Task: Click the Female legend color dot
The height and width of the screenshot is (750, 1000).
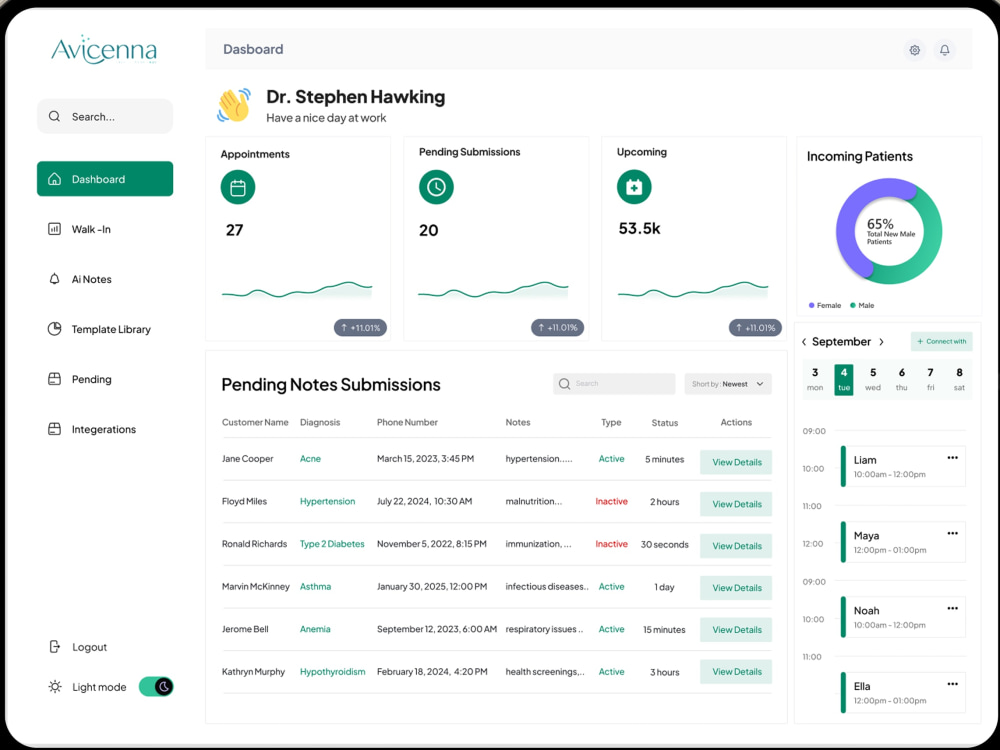Action: coord(811,305)
